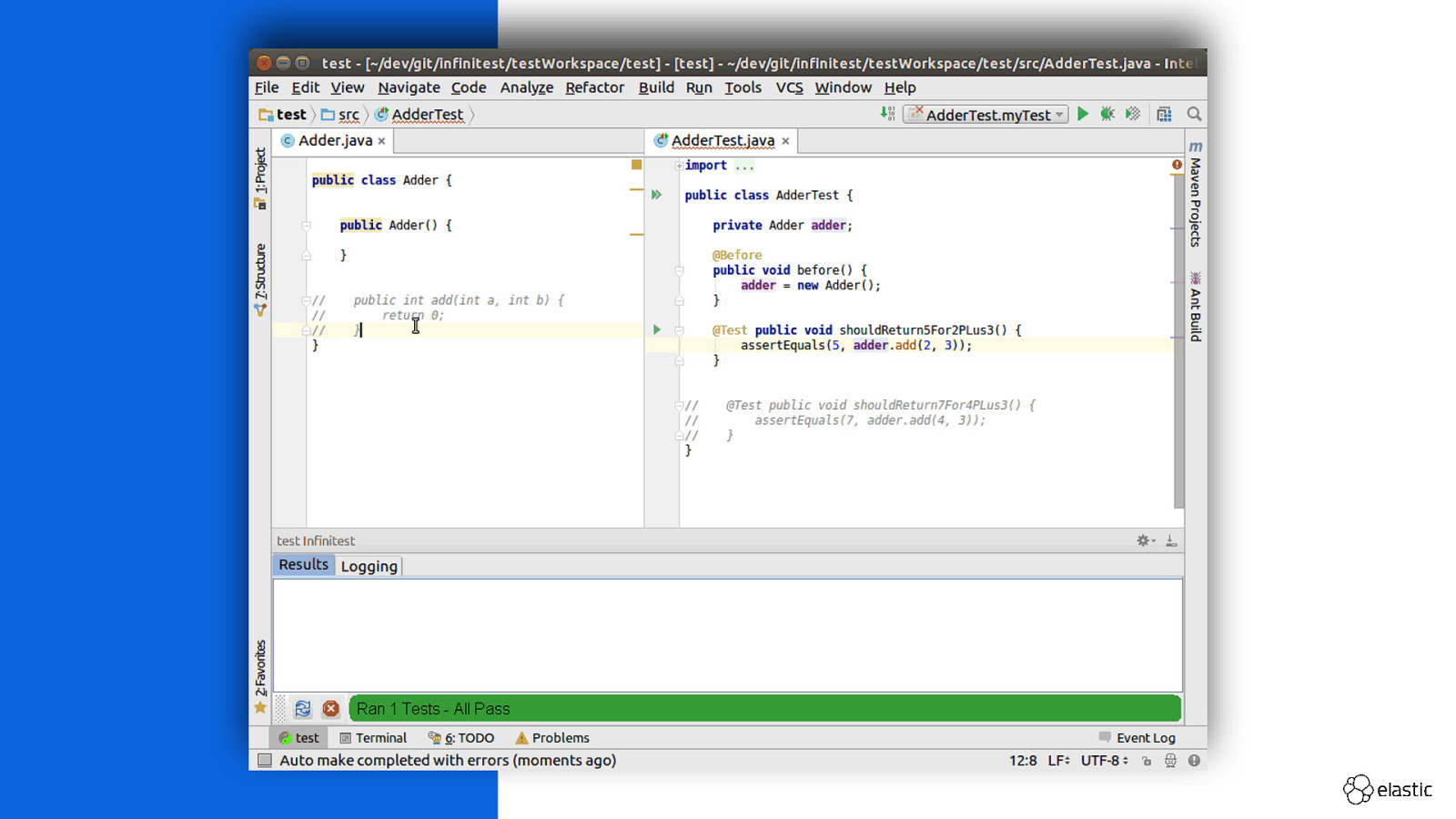Collapse the import block in AdderTest

[x=679, y=166]
